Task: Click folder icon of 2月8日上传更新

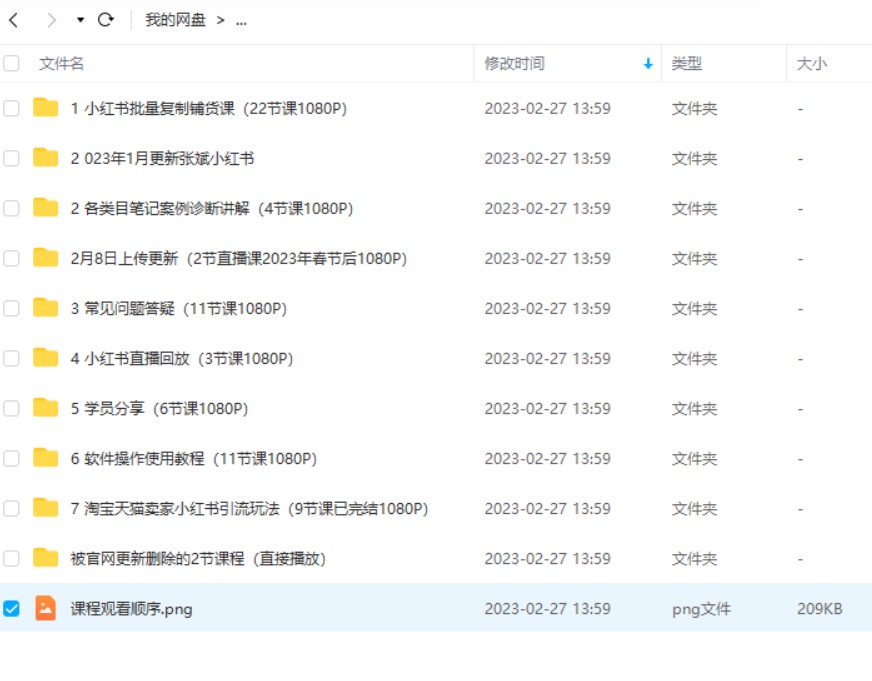Action: tap(46, 257)
